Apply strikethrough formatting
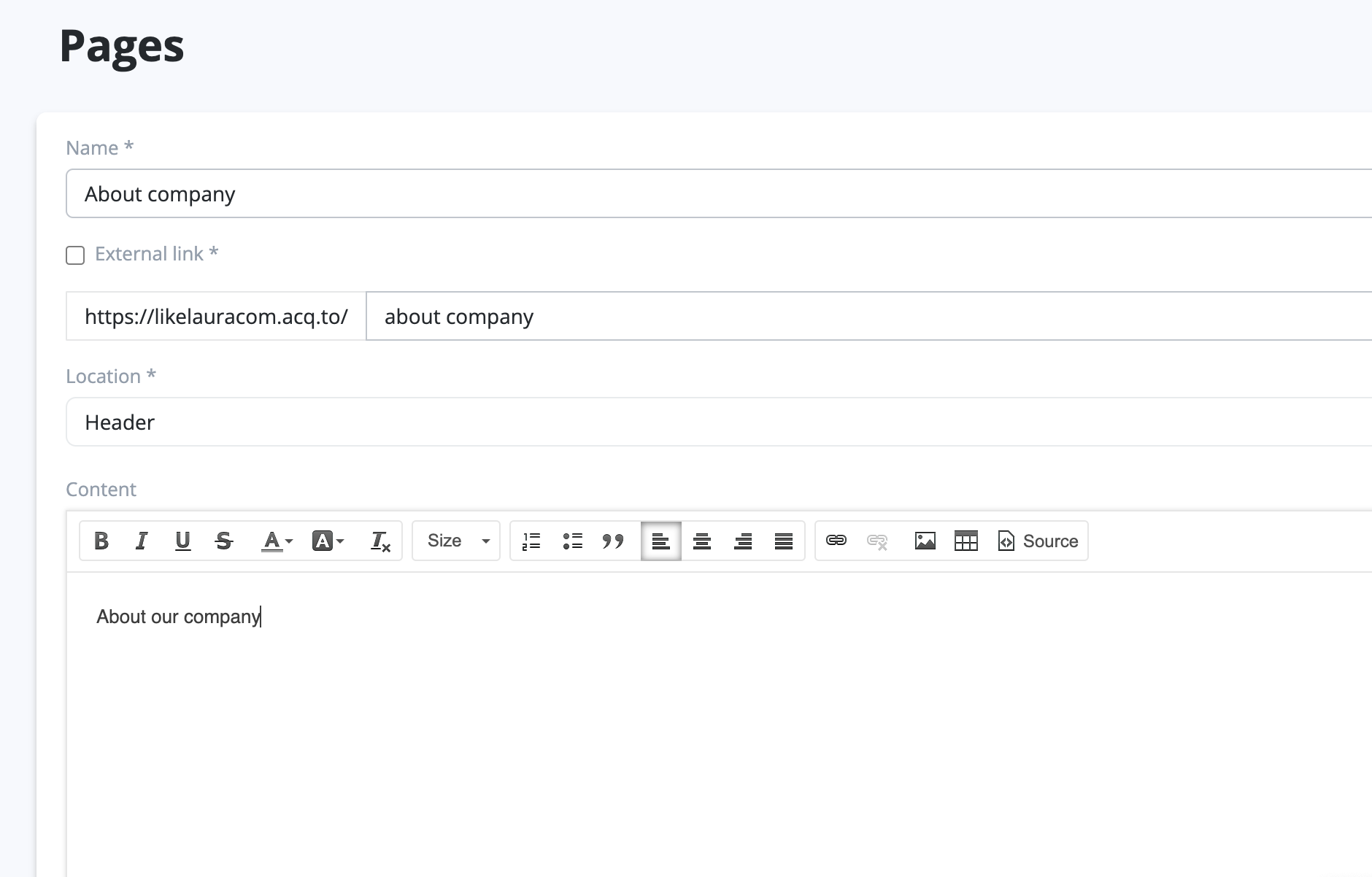The height and width of the screenshot is (877, 1372). point(224,541)
